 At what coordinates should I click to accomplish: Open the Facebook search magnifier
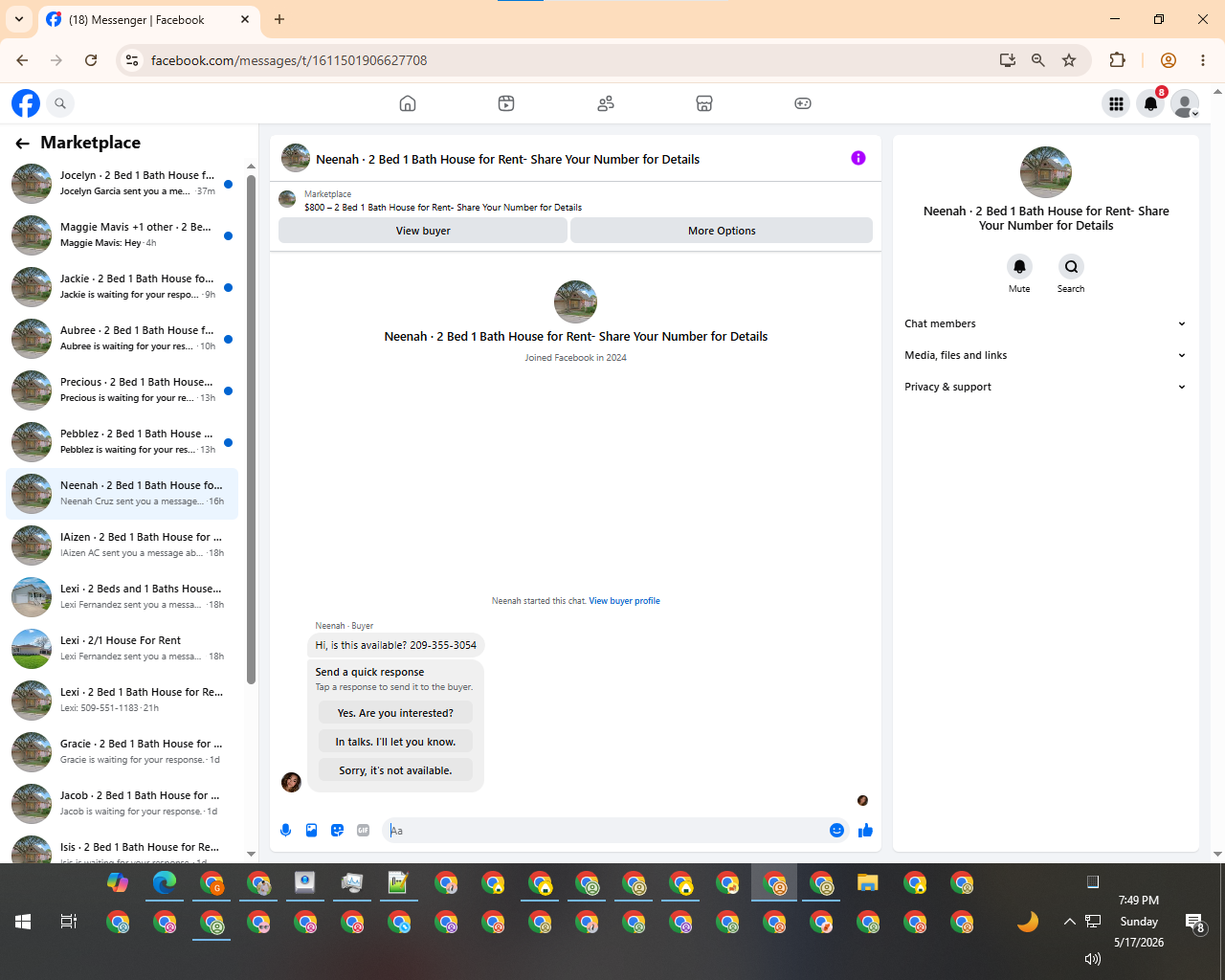point(60,103)
